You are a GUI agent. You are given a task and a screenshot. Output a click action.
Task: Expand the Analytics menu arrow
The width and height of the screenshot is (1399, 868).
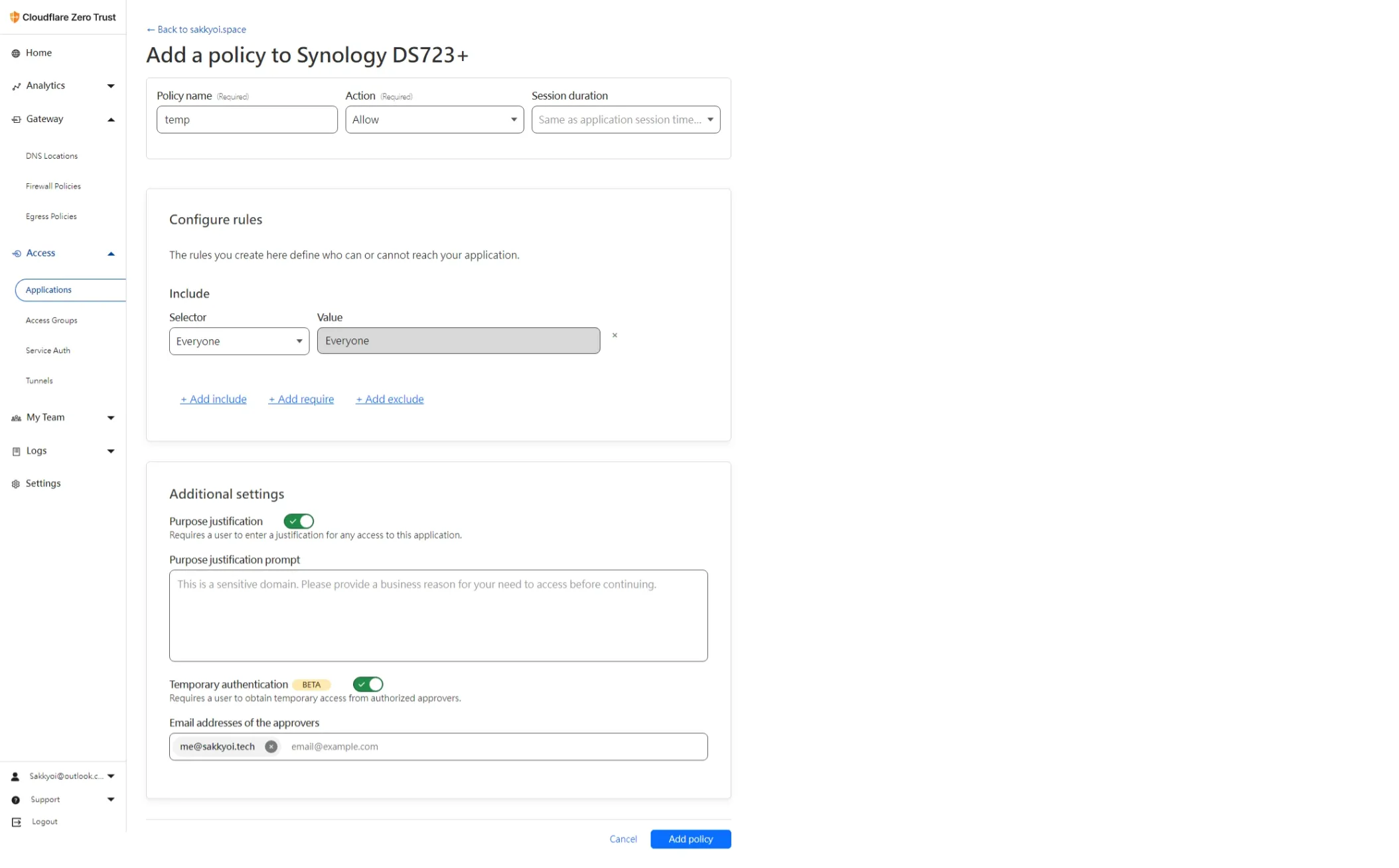point(111,86)
